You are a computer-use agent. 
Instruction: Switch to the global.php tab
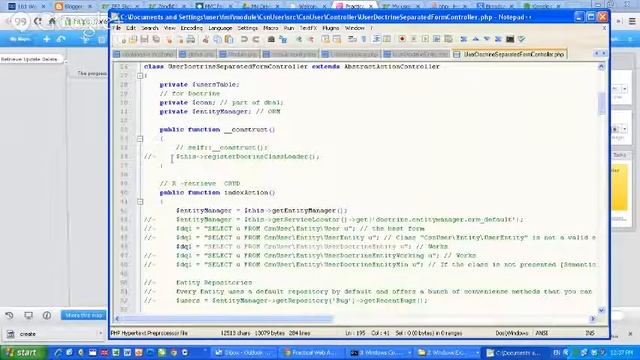tap(198, 54)
